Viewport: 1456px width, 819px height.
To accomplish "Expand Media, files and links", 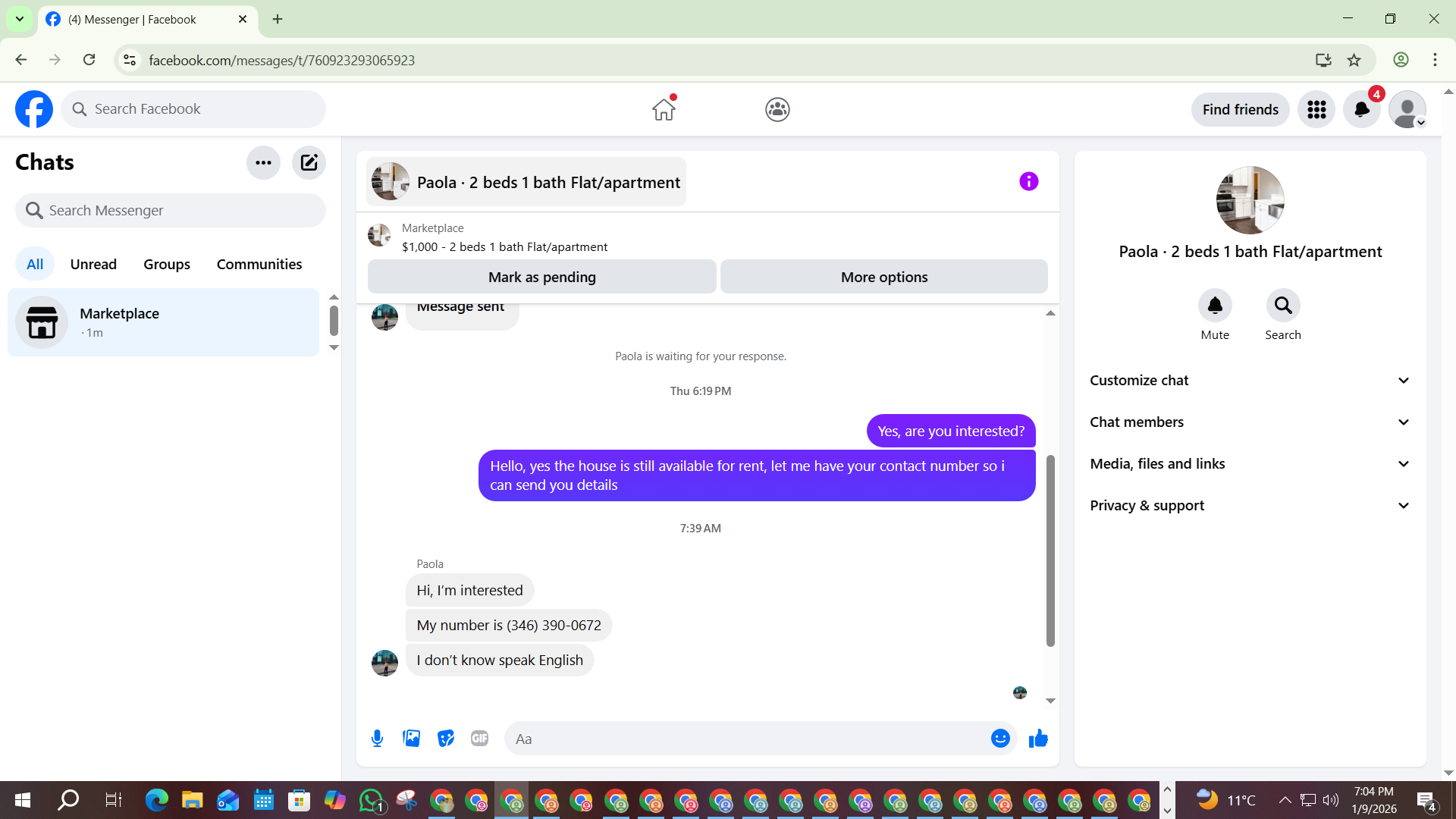I will (x=1250, y=464).
